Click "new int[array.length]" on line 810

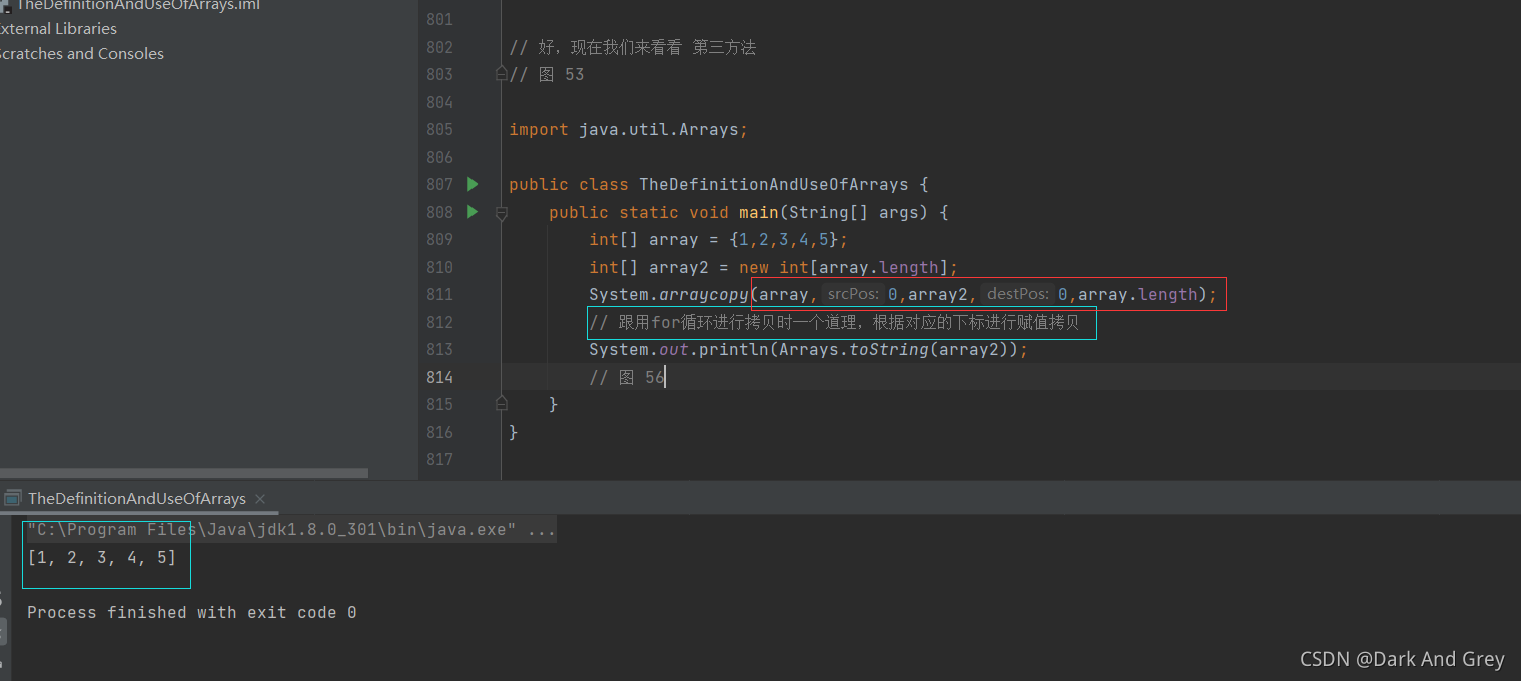844,267
